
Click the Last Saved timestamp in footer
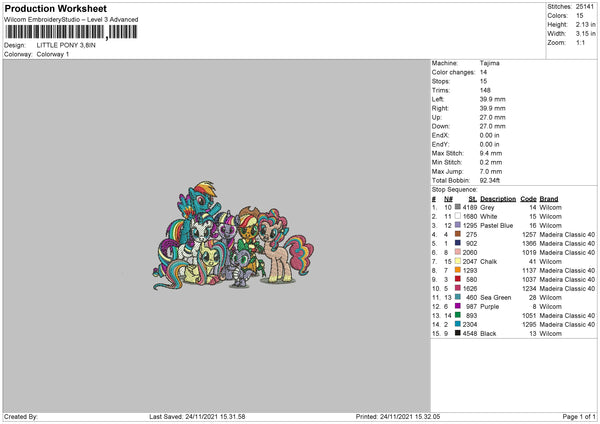click(x=197, y=416)
